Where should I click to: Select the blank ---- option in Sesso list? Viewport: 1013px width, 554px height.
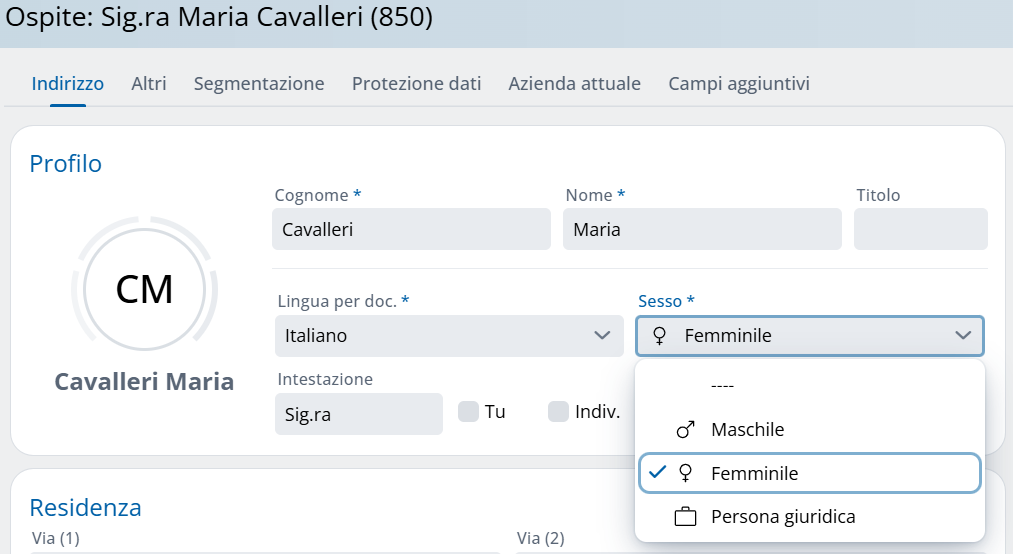[x=722, y=386]
